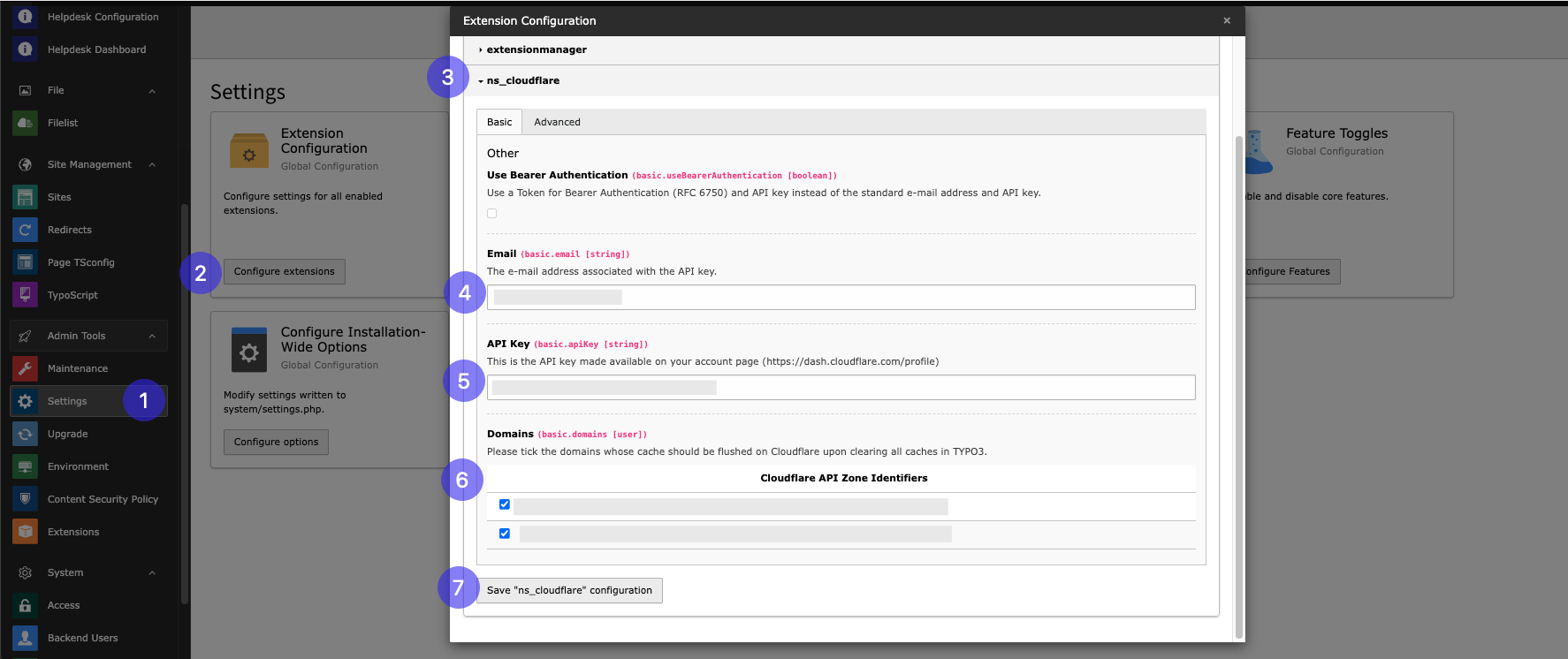Collapse the ns_cloudflare section
1568x659 pixels.
pyautogui.click(x=522, y=80)
